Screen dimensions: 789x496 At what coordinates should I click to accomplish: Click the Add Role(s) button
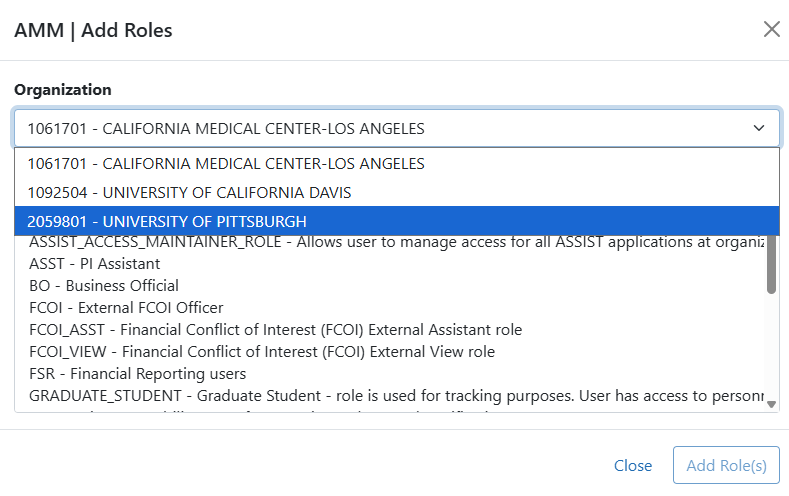726,465
